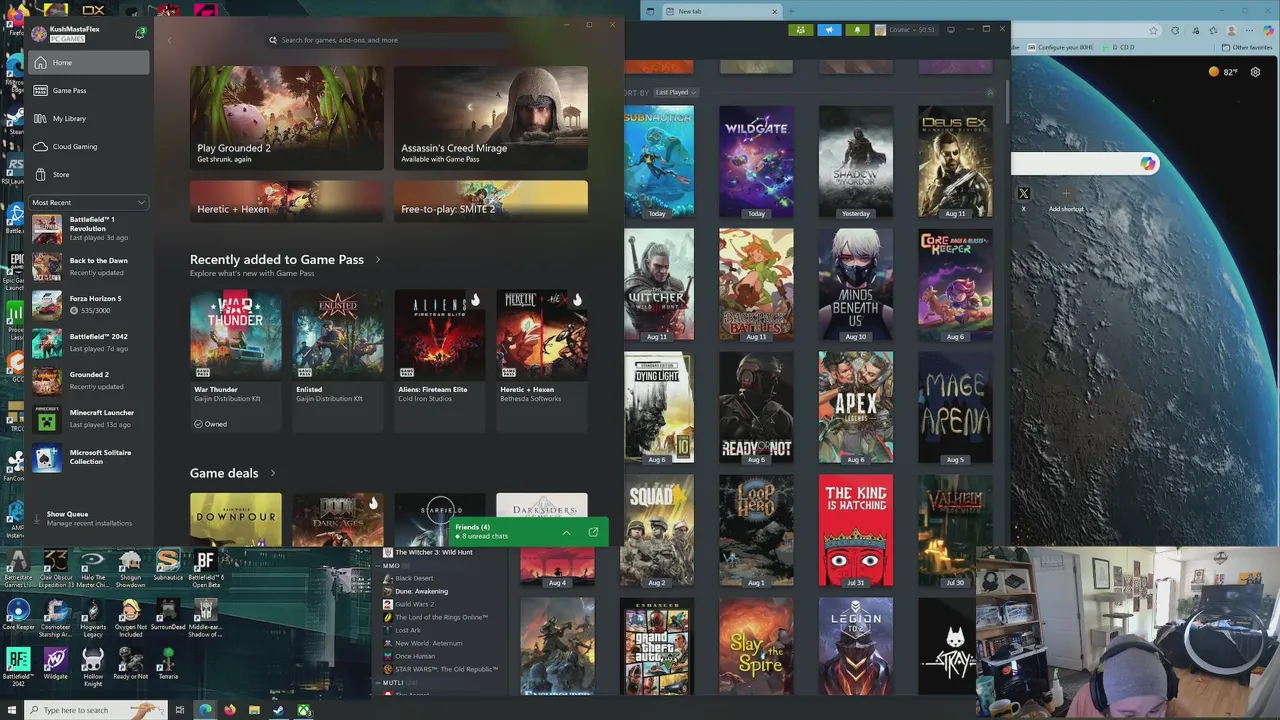Open Battlefield 2042 in recent list

pyautogui.click(x=89, y=342)
